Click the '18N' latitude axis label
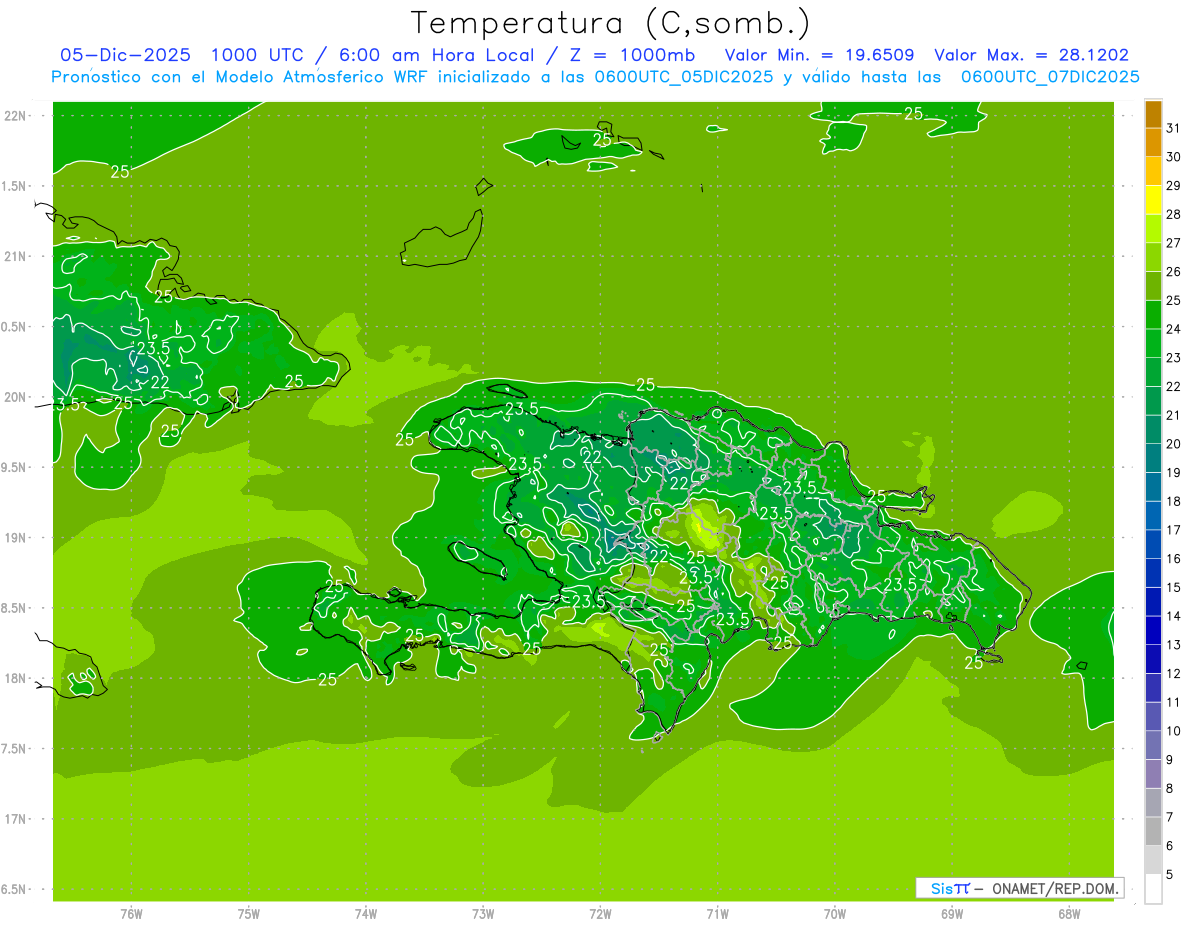Screen dimensions: 1200x927 pyautogui.click(x=16, y=679)
